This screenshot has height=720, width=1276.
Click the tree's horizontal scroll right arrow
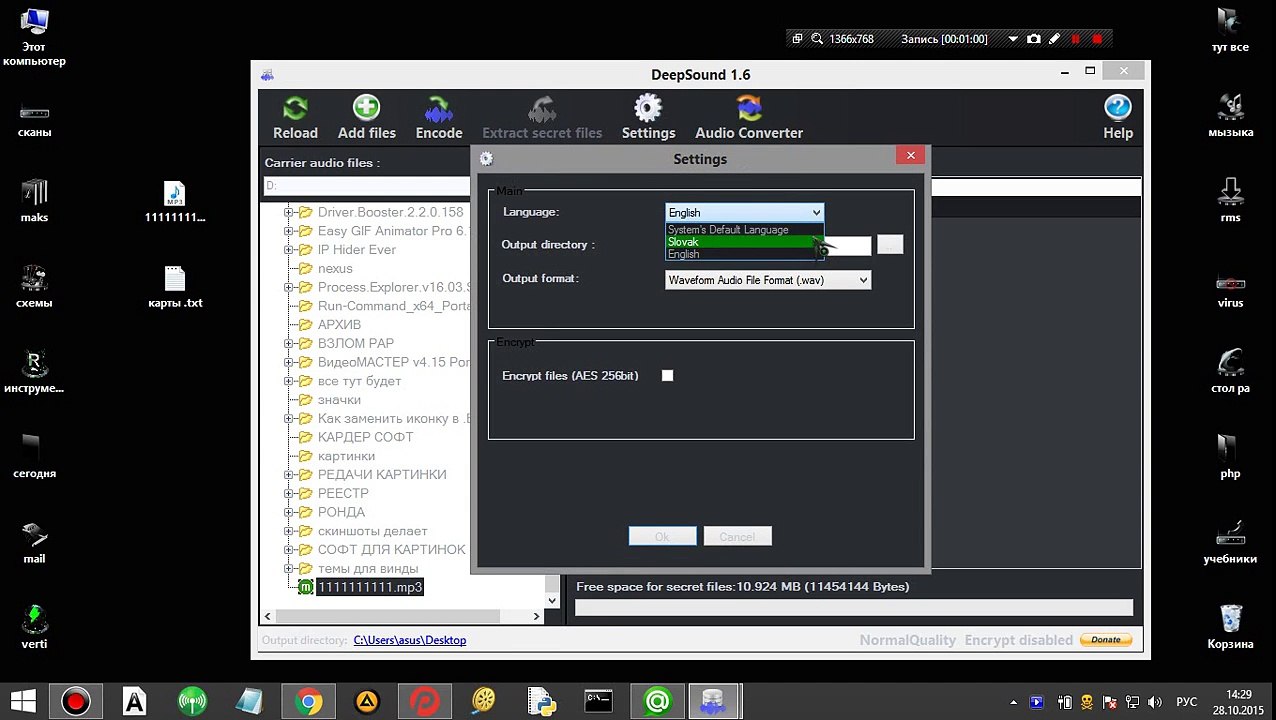click(537, 617)
